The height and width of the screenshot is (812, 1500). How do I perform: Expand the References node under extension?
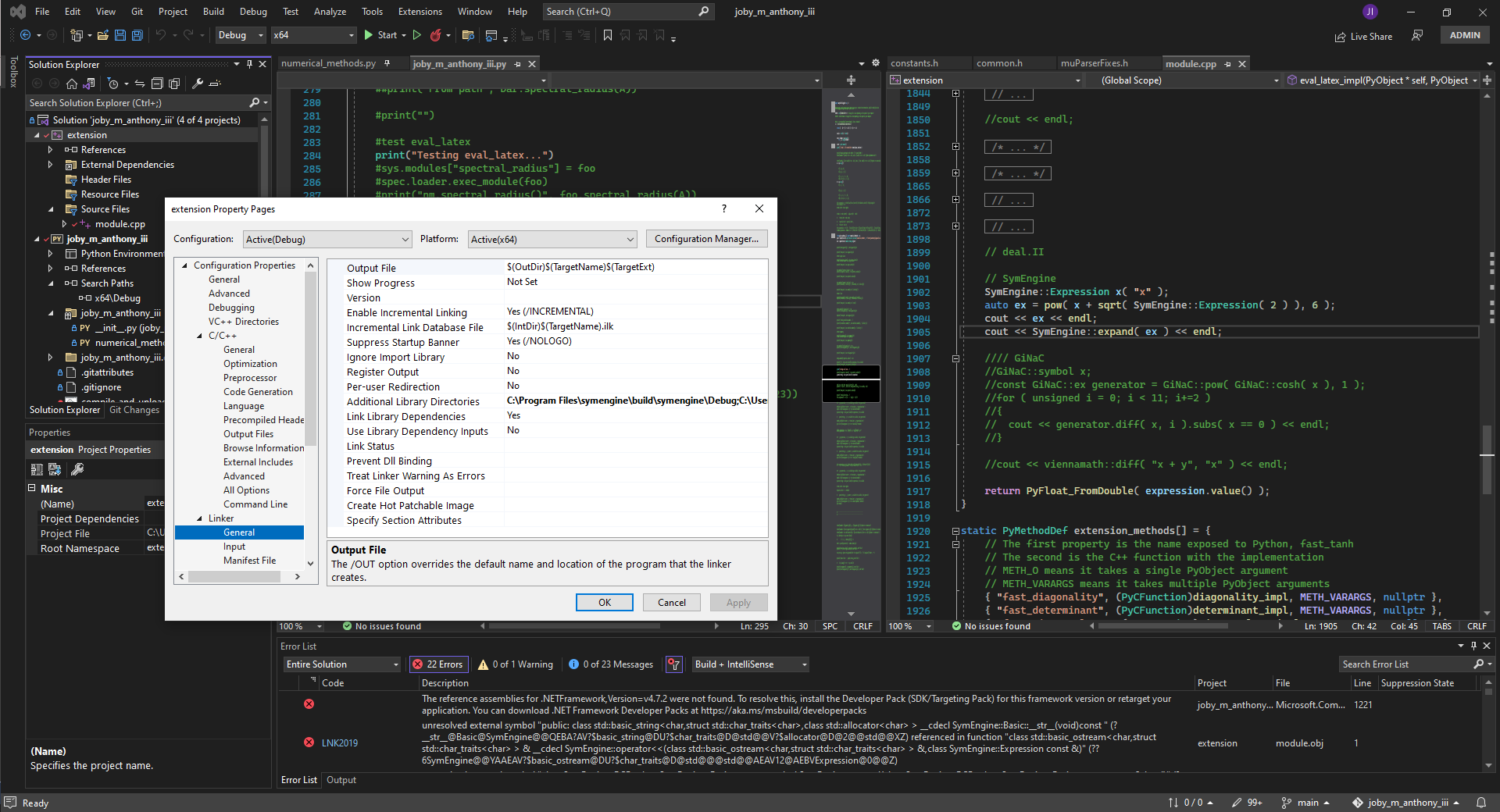click(48, 149)
